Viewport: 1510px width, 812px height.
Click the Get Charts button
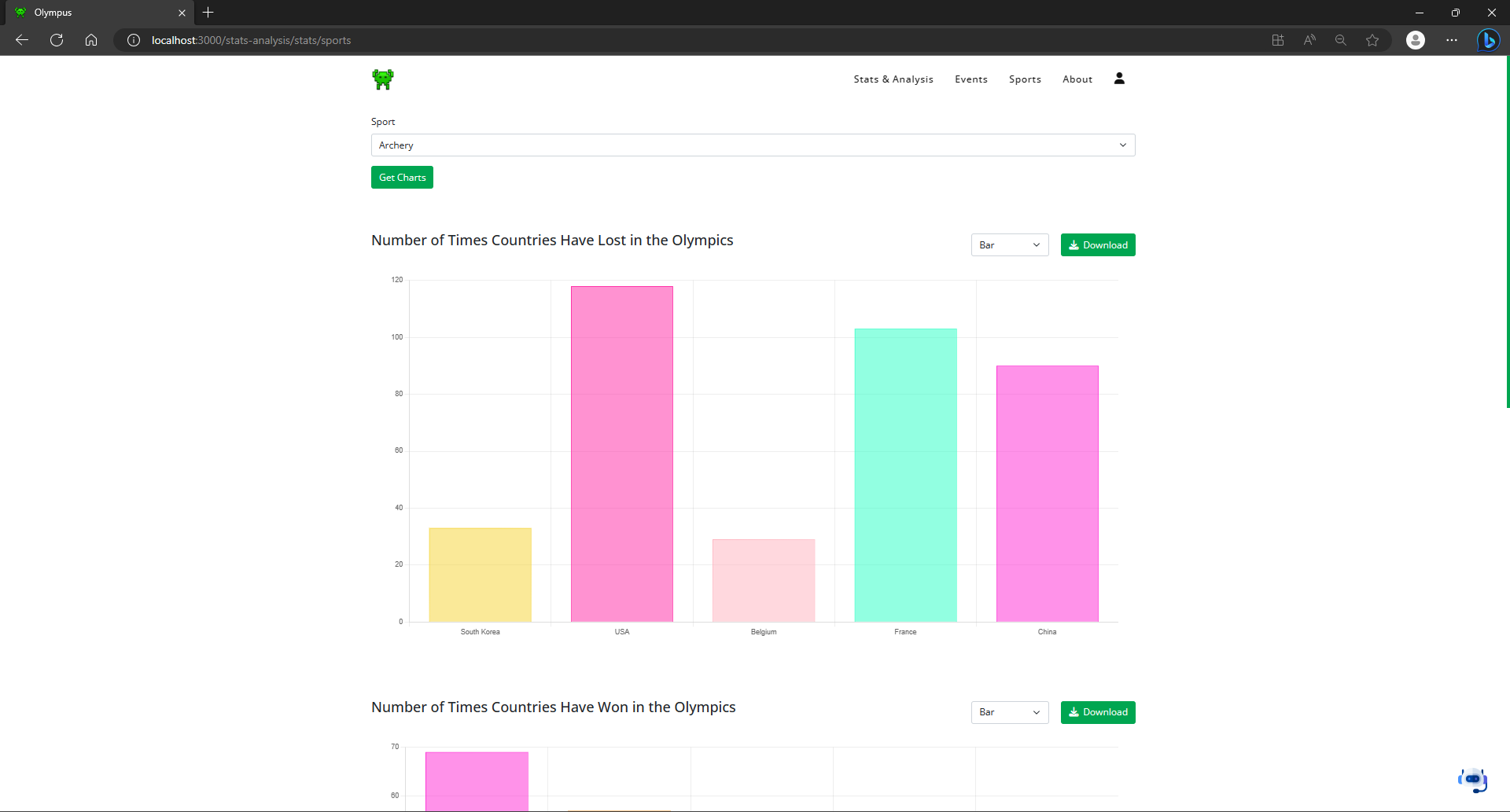click(x=402, y=178)
